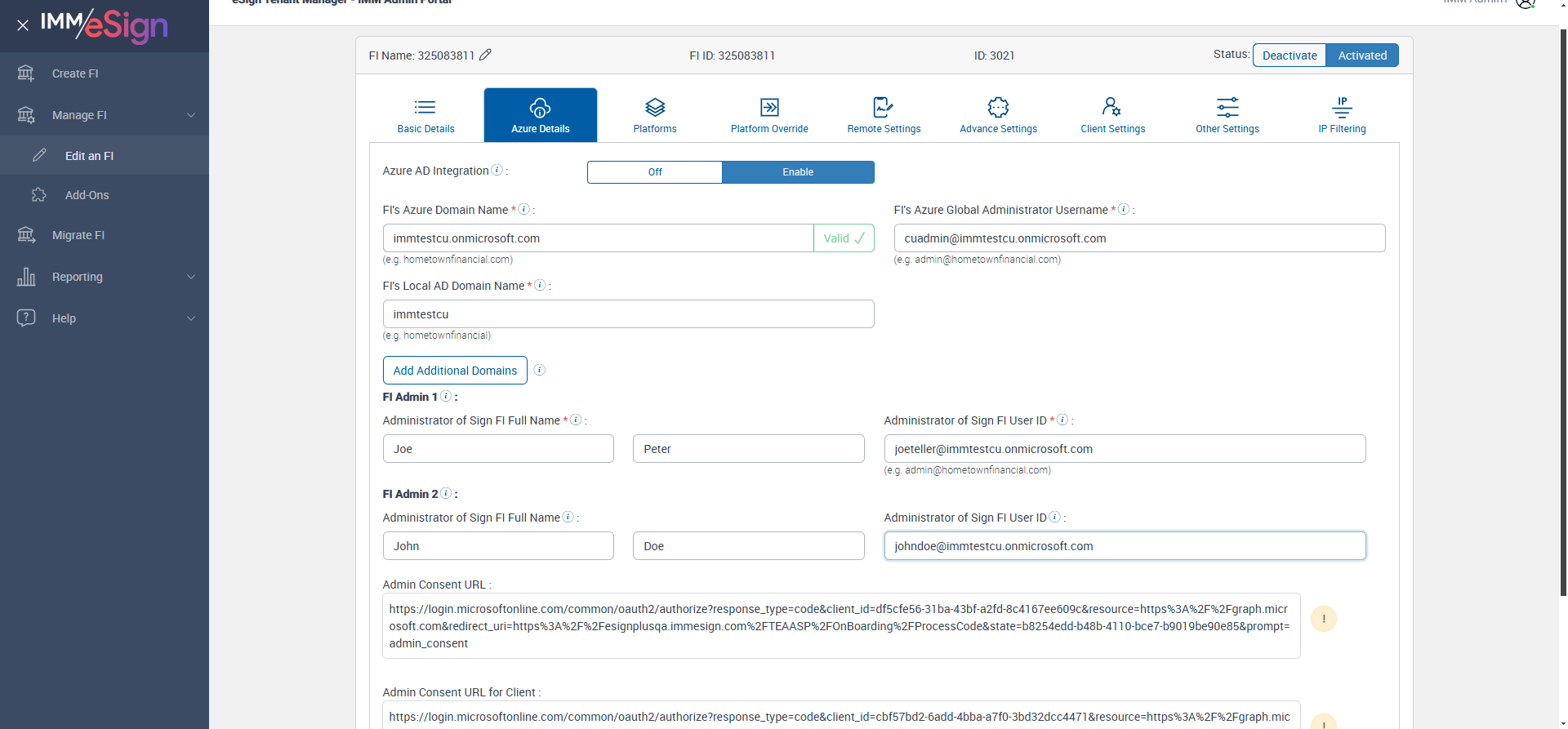
Task: Click the FI Admin 2 first name field
Action: pos(498,546)
